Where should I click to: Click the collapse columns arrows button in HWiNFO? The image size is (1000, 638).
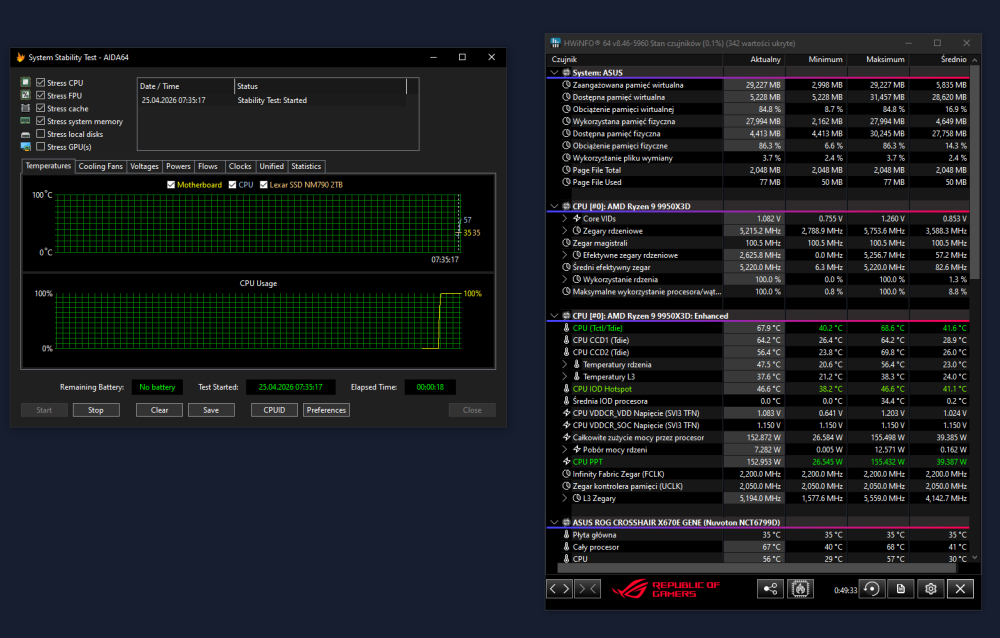587,589
